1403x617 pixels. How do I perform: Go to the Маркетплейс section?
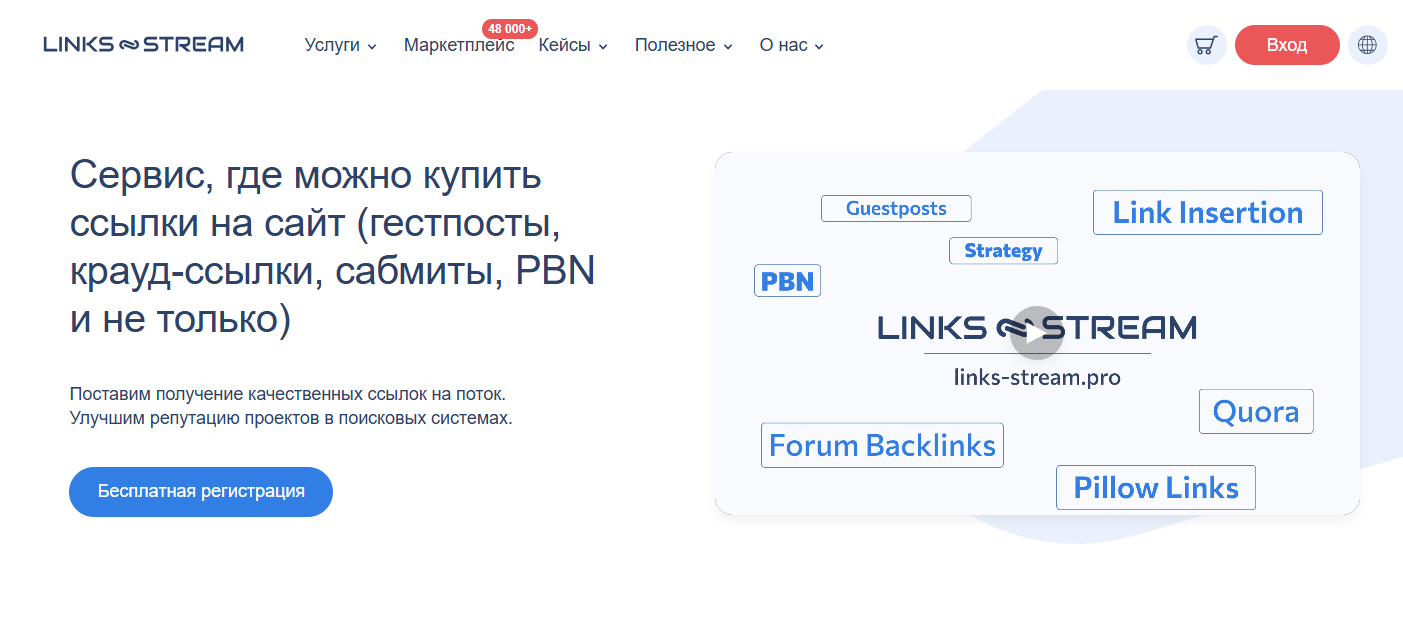coord(459,45)
